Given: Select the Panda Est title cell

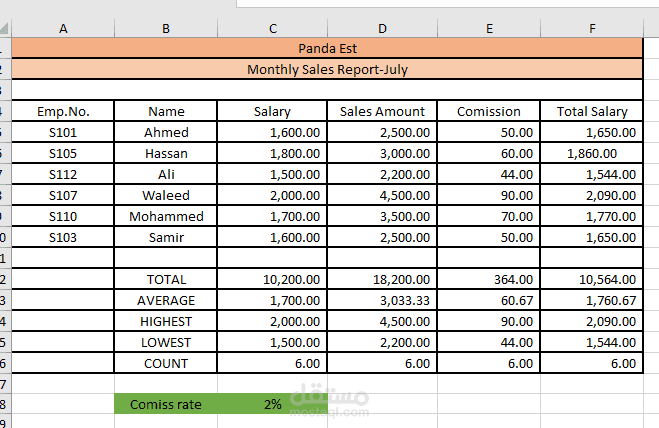Looking at the screenshot, I should (x=327, y=48).
